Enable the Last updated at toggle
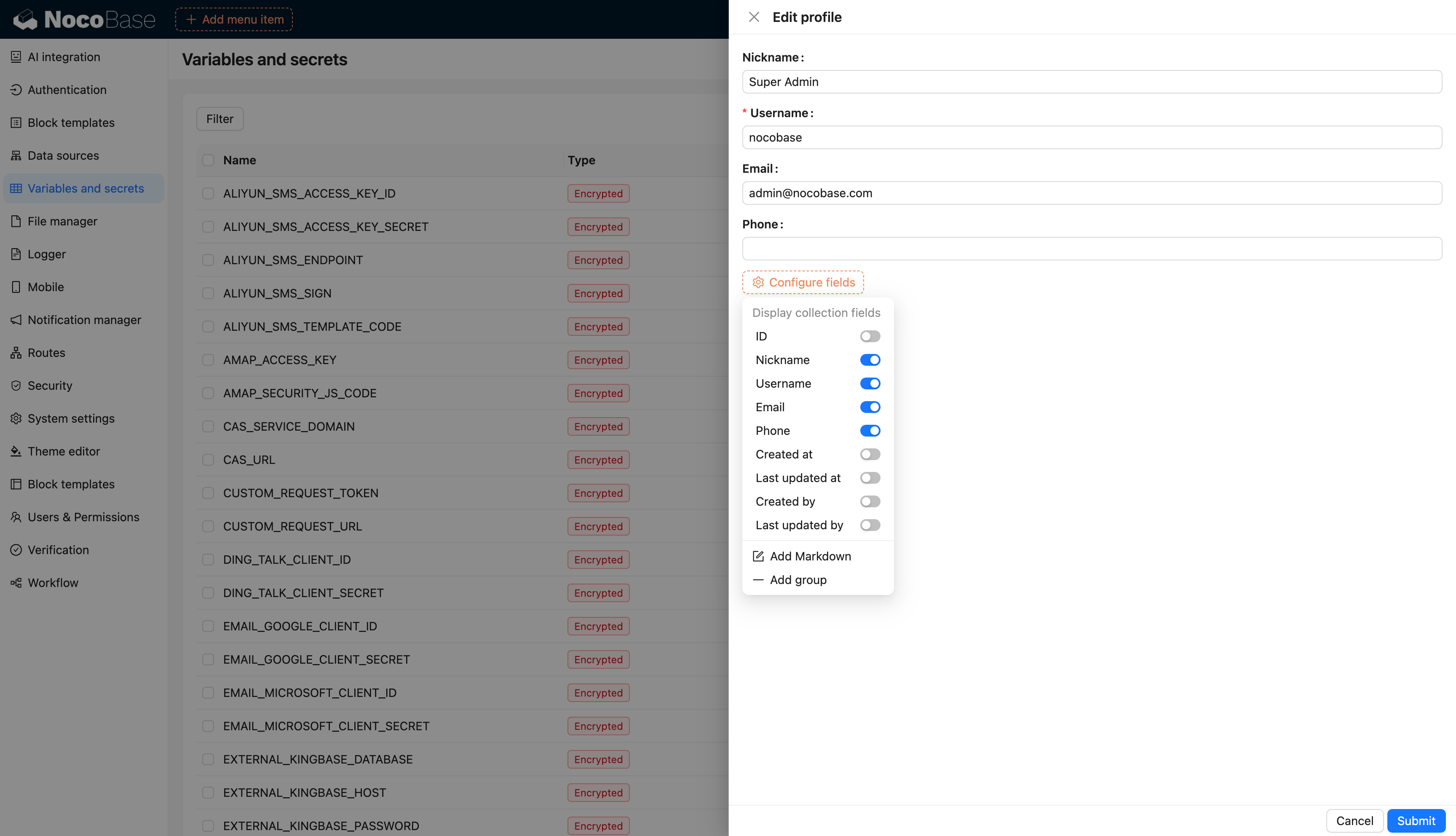The image size is (1456, 836). point(870,478)
